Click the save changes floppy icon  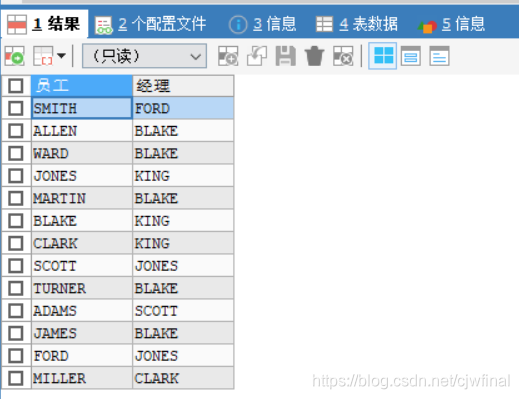point(286,56)
